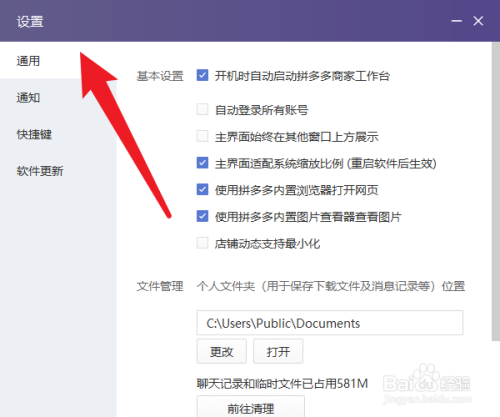Image resolution: width=500 pixels, height=417 pixels.
Task: Click the 基本设置 section label
Action: click(160, 76)
